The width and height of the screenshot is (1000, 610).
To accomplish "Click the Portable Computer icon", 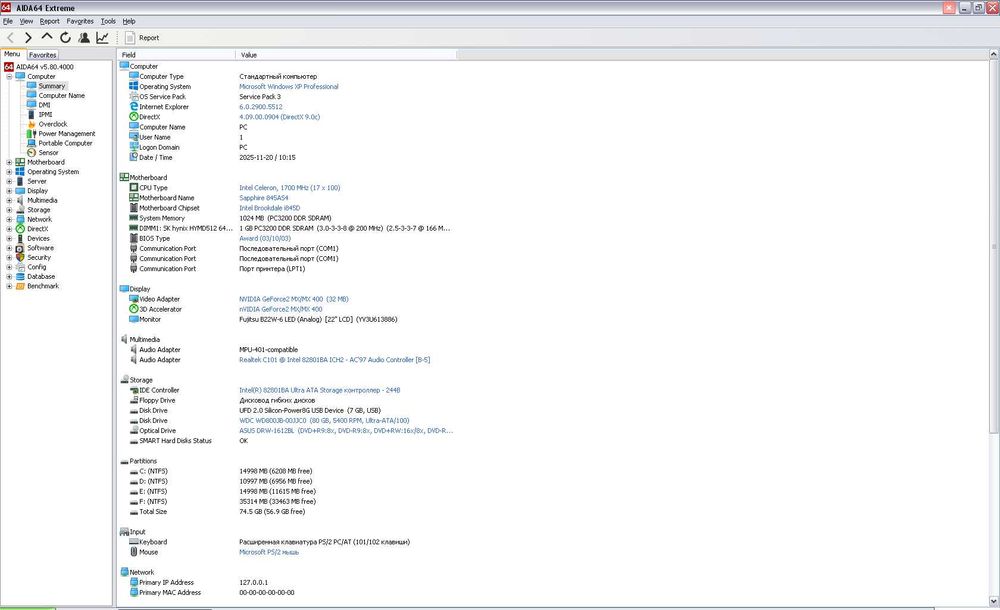I will coord(31,143).
